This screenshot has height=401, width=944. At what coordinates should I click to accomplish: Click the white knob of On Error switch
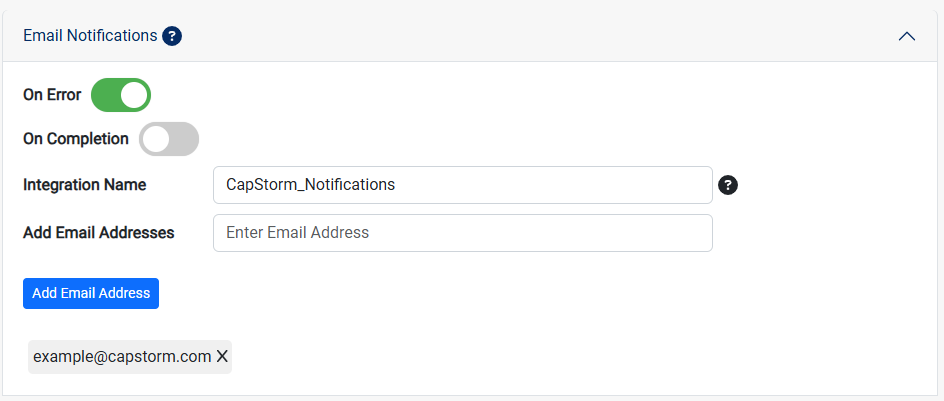tap(134, 95)
